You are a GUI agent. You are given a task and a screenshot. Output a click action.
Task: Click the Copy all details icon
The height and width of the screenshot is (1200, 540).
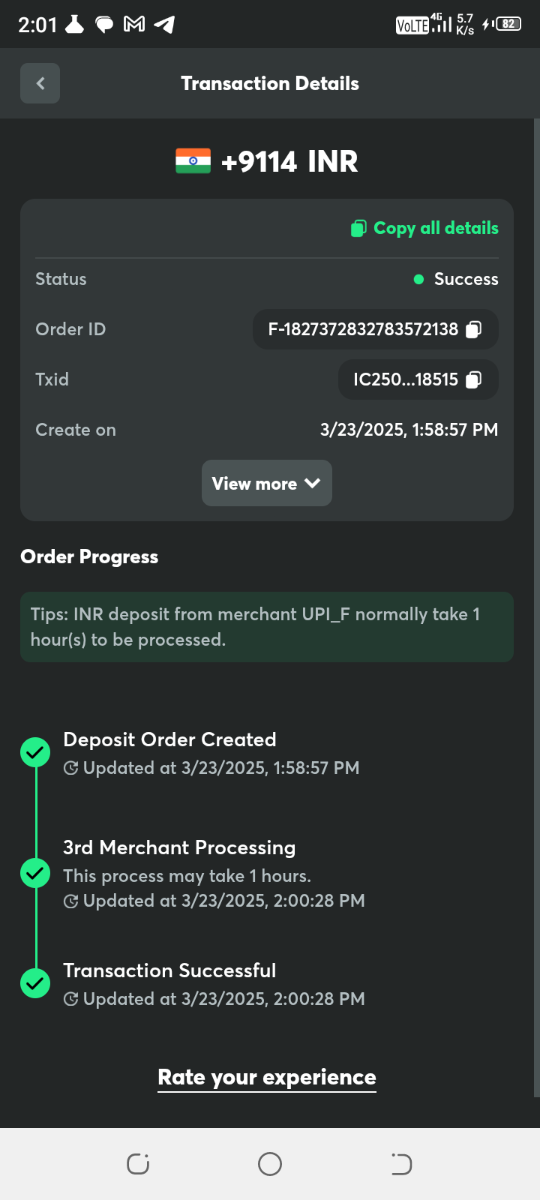pos(359,228)
